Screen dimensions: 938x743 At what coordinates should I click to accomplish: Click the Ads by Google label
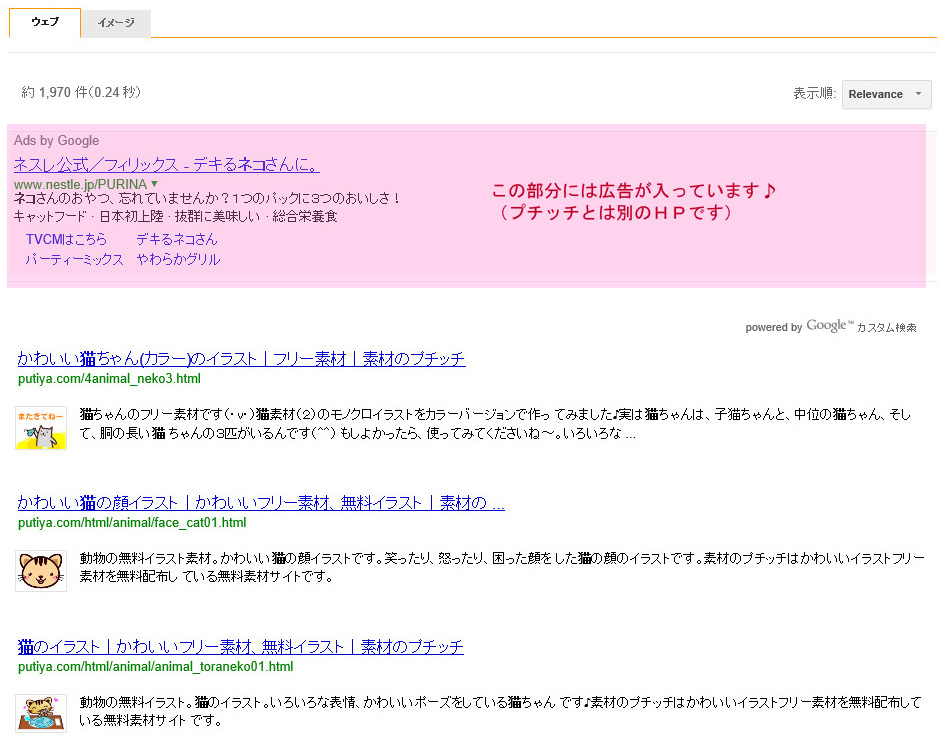(x=56, y=141)
